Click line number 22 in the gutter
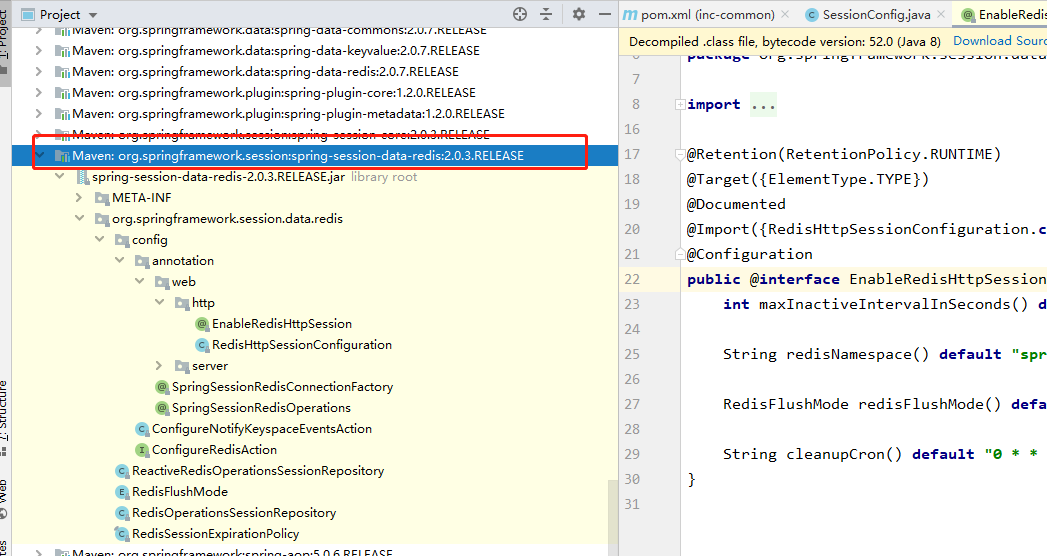Screen dimensions: 1047x556 [632, 279]
